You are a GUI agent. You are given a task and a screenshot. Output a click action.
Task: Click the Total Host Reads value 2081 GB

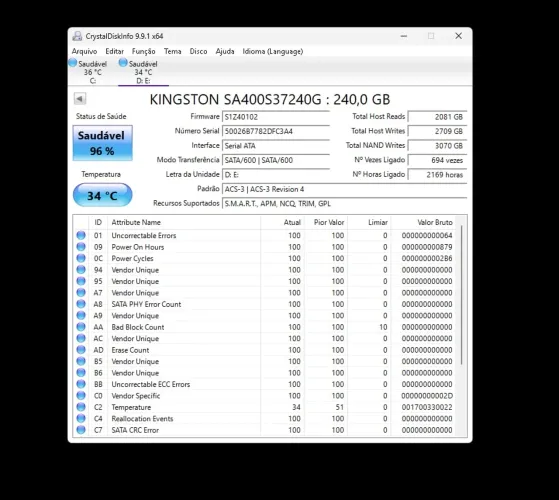coord(437,117)
